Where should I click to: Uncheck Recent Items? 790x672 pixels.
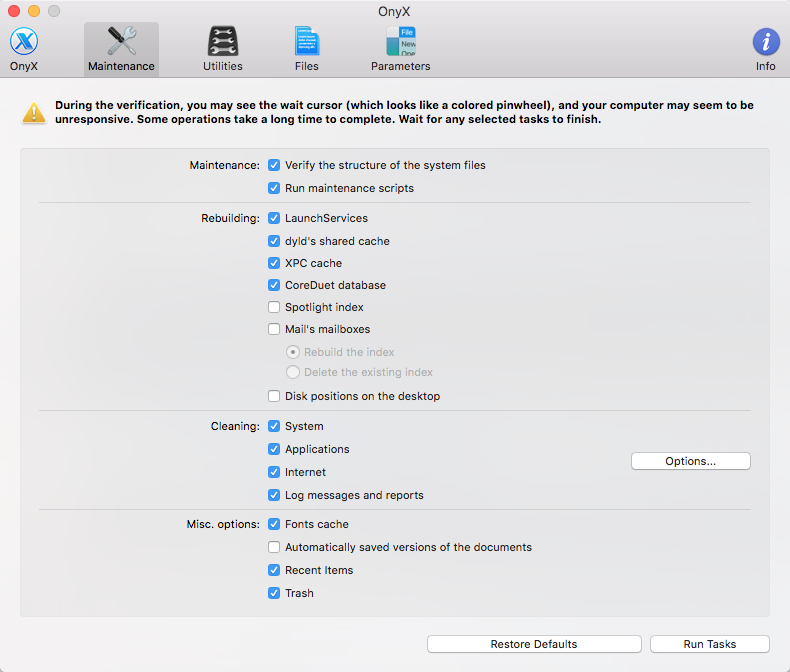pyautogui.click(x=274, y=570)
